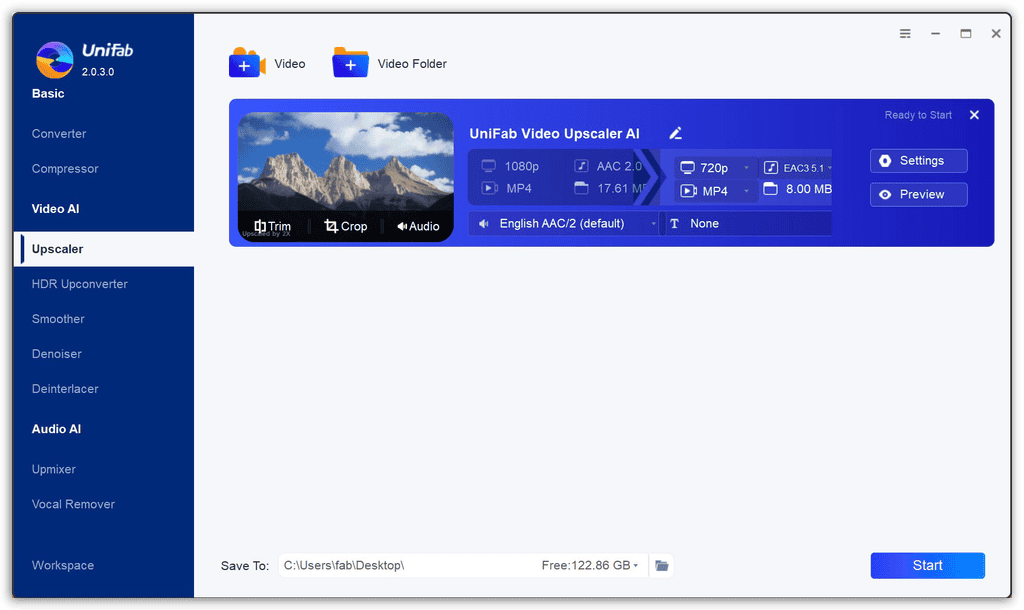Expand the English AAC/2 audio track dropdown
The height and width of the screenshot is (610, 1024).
563,223
